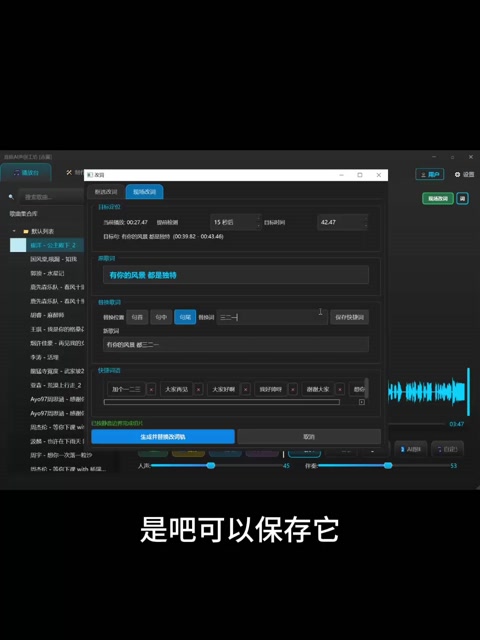Click the search songs field in the sidebar

51,197
